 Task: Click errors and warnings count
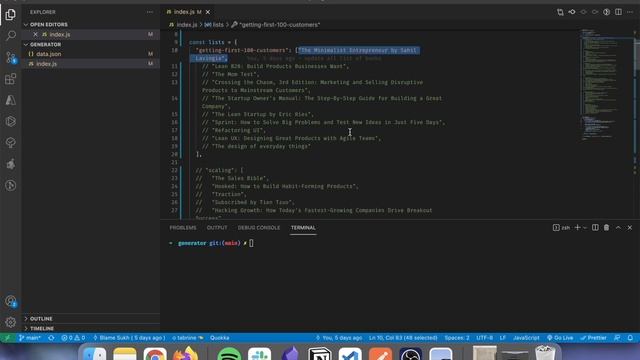pyautogui.click(x=73, y=338)
